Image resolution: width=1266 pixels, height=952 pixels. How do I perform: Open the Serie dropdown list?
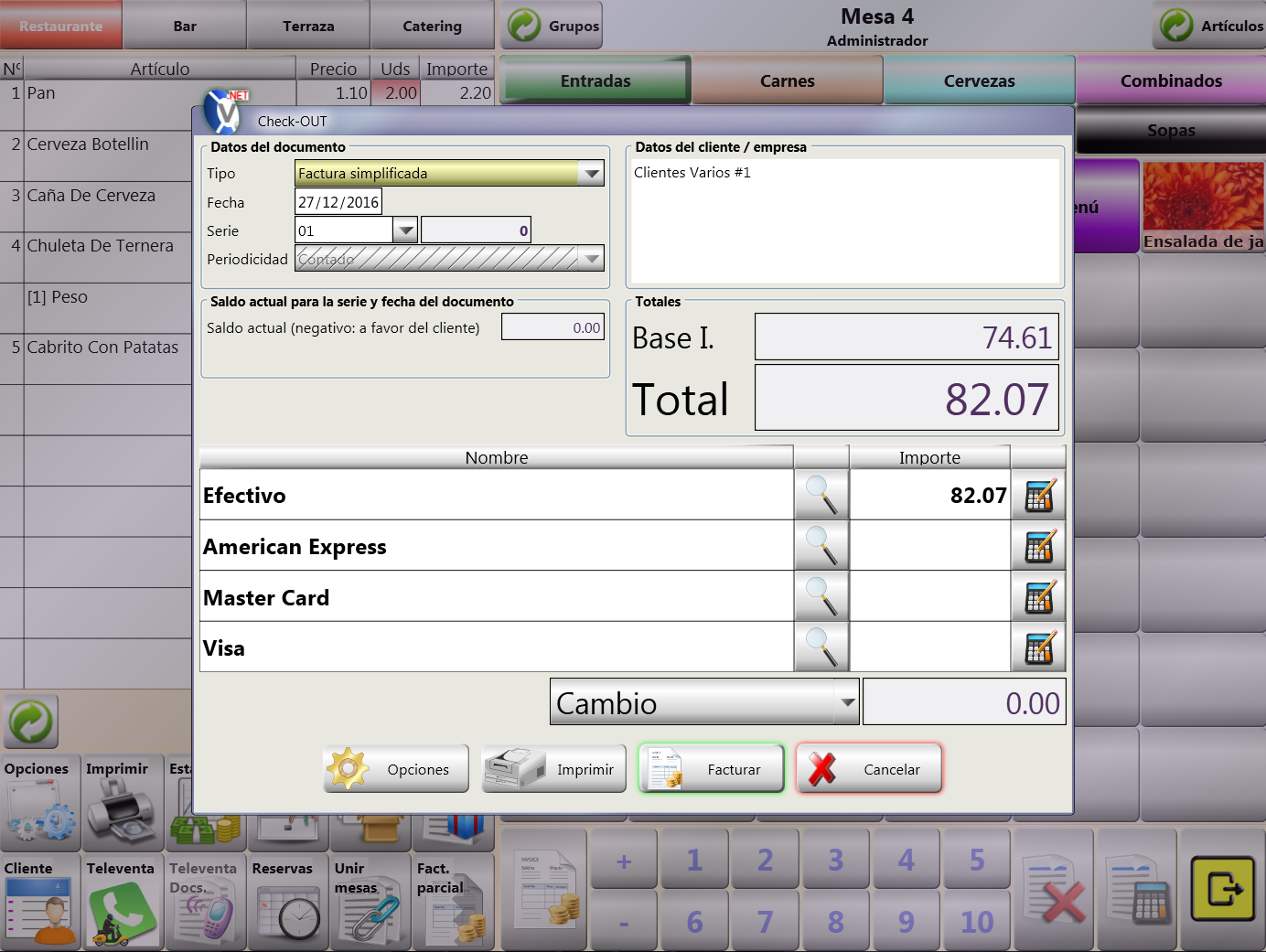(x=404, y=230)
